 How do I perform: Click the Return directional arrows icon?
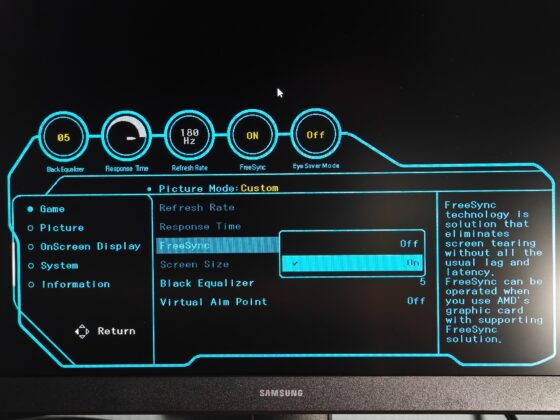coord(82,331)
